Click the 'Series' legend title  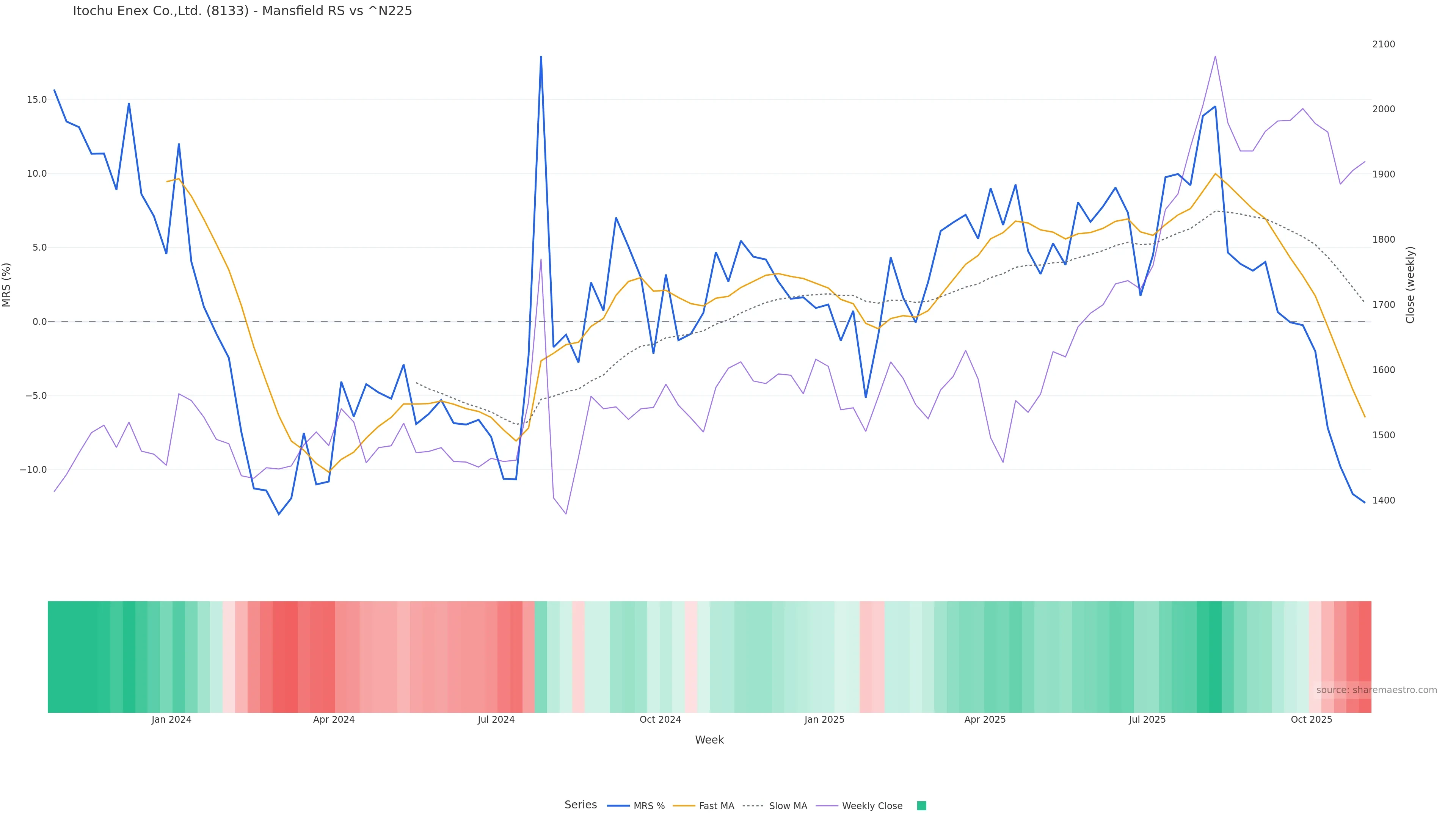tap(581, 805)
